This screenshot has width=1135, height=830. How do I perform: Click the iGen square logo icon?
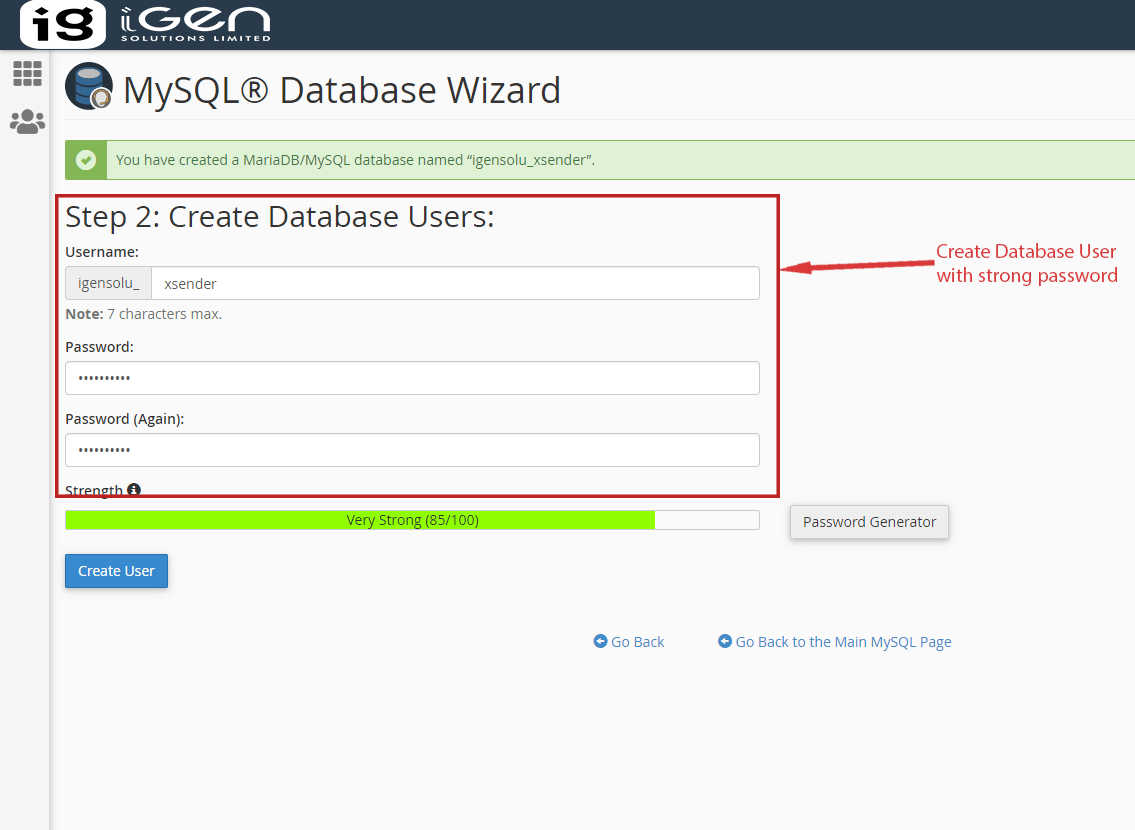[x=62, y=25]
